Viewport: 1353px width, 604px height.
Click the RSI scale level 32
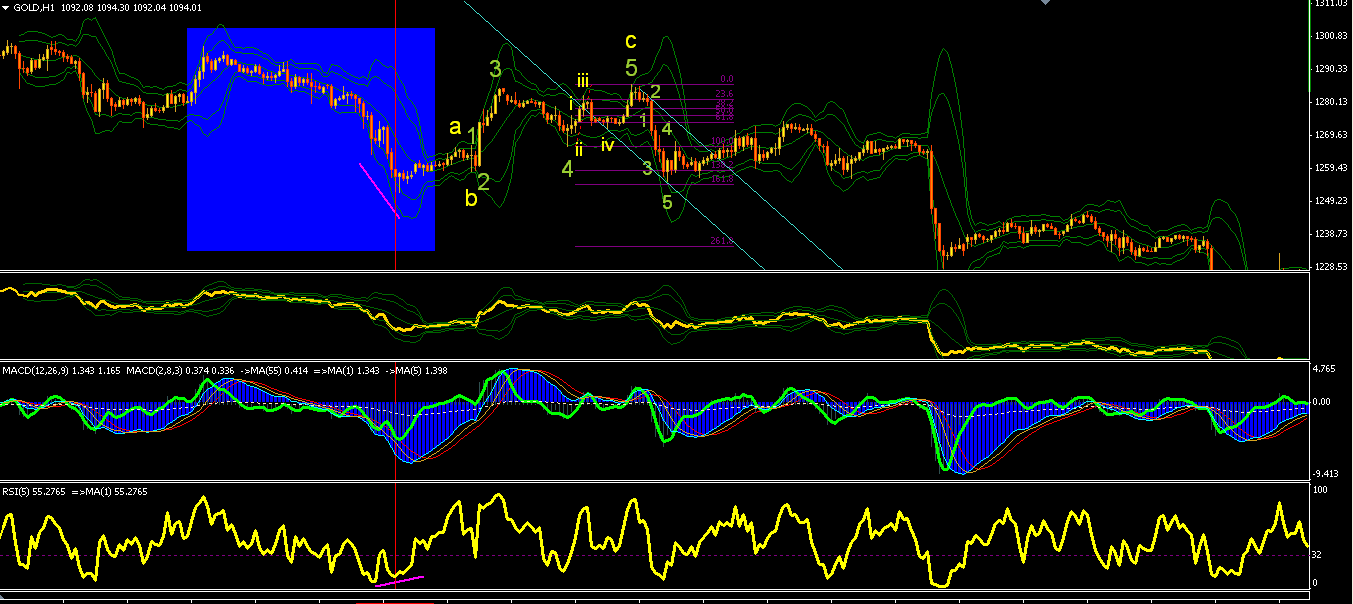1318,554
